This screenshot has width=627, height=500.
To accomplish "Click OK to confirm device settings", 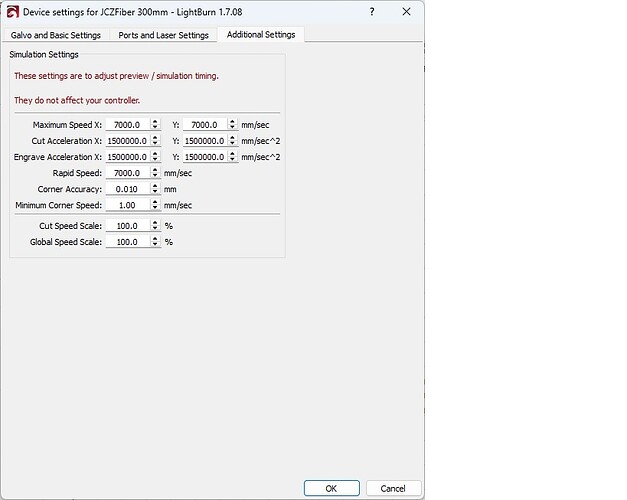I will pos(330,488).
